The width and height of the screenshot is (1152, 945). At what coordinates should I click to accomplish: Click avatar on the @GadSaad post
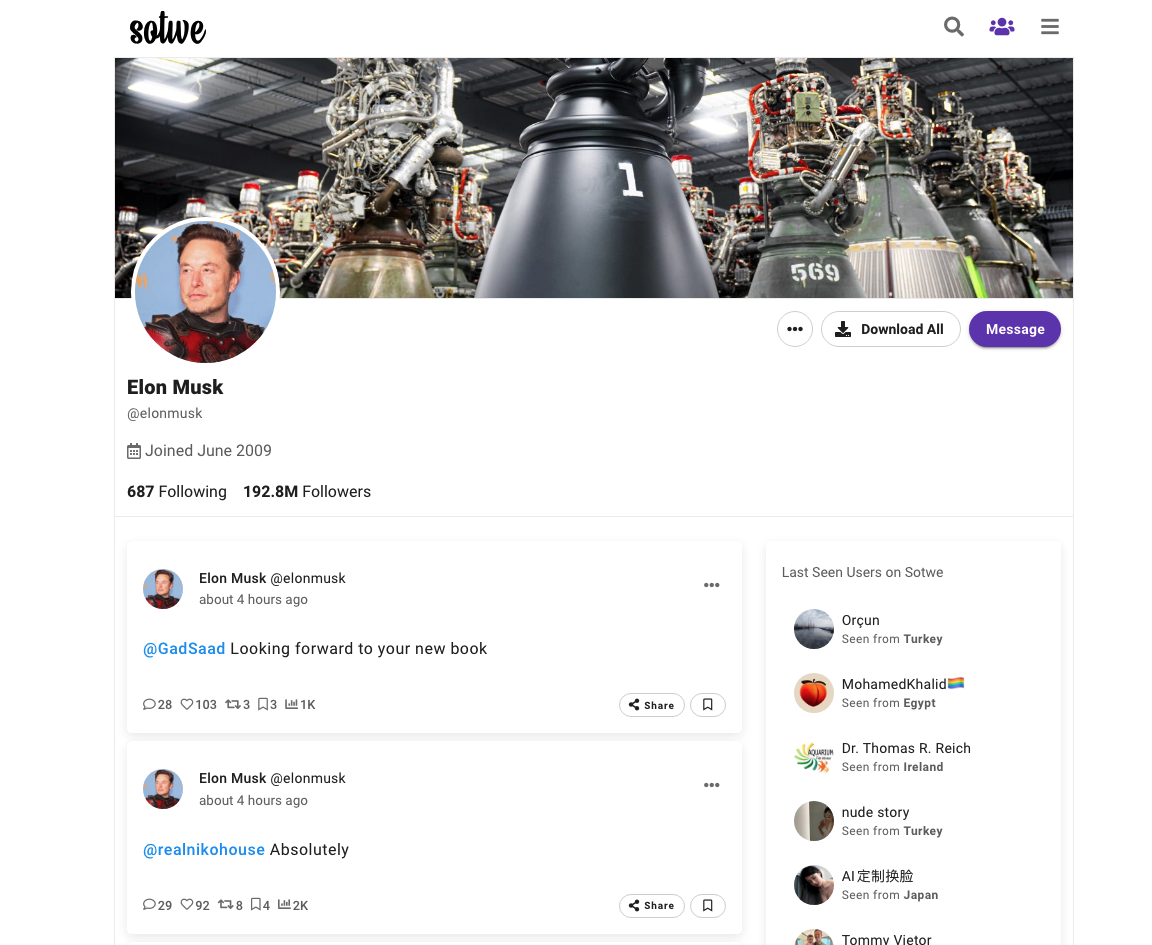(163, 589)
